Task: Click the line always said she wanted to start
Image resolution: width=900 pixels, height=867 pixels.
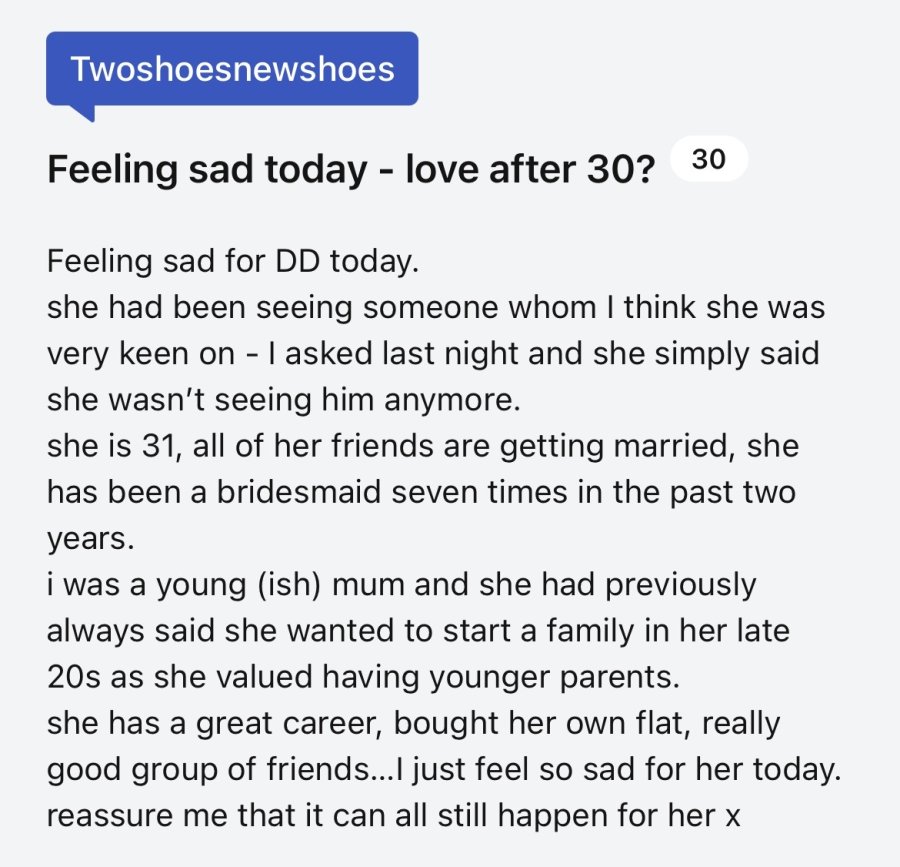Action: (418, 631)
